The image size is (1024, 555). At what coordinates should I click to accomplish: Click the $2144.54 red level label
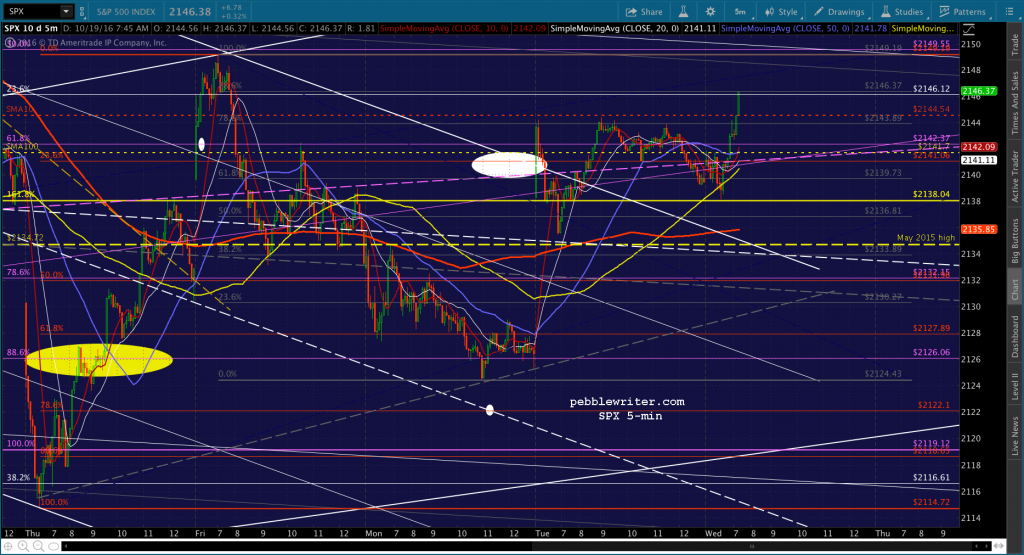931,109
